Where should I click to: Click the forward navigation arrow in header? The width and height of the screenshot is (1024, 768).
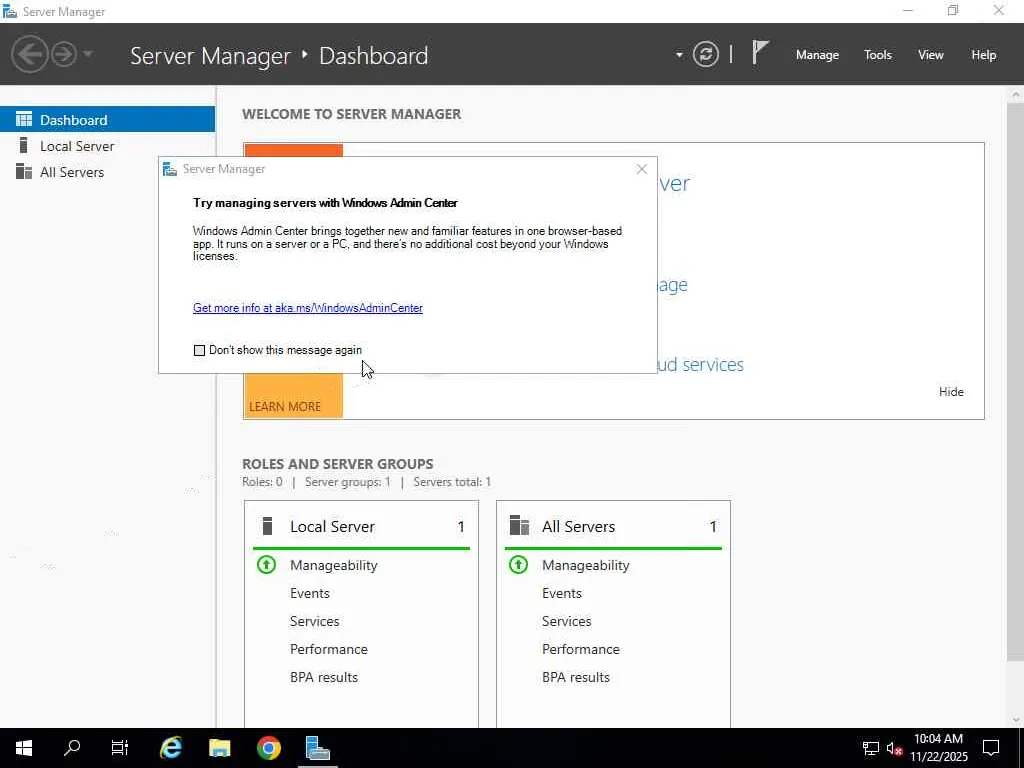[x=63, y=54]
